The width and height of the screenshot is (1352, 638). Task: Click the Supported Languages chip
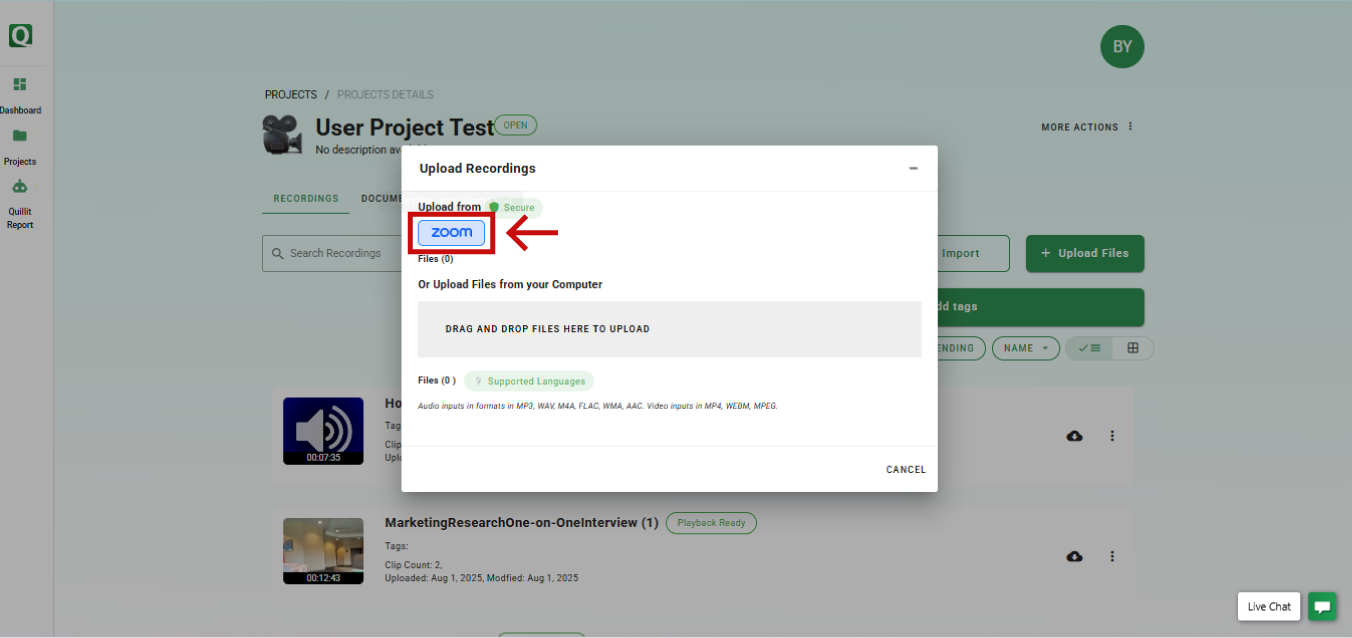[529, 381]
